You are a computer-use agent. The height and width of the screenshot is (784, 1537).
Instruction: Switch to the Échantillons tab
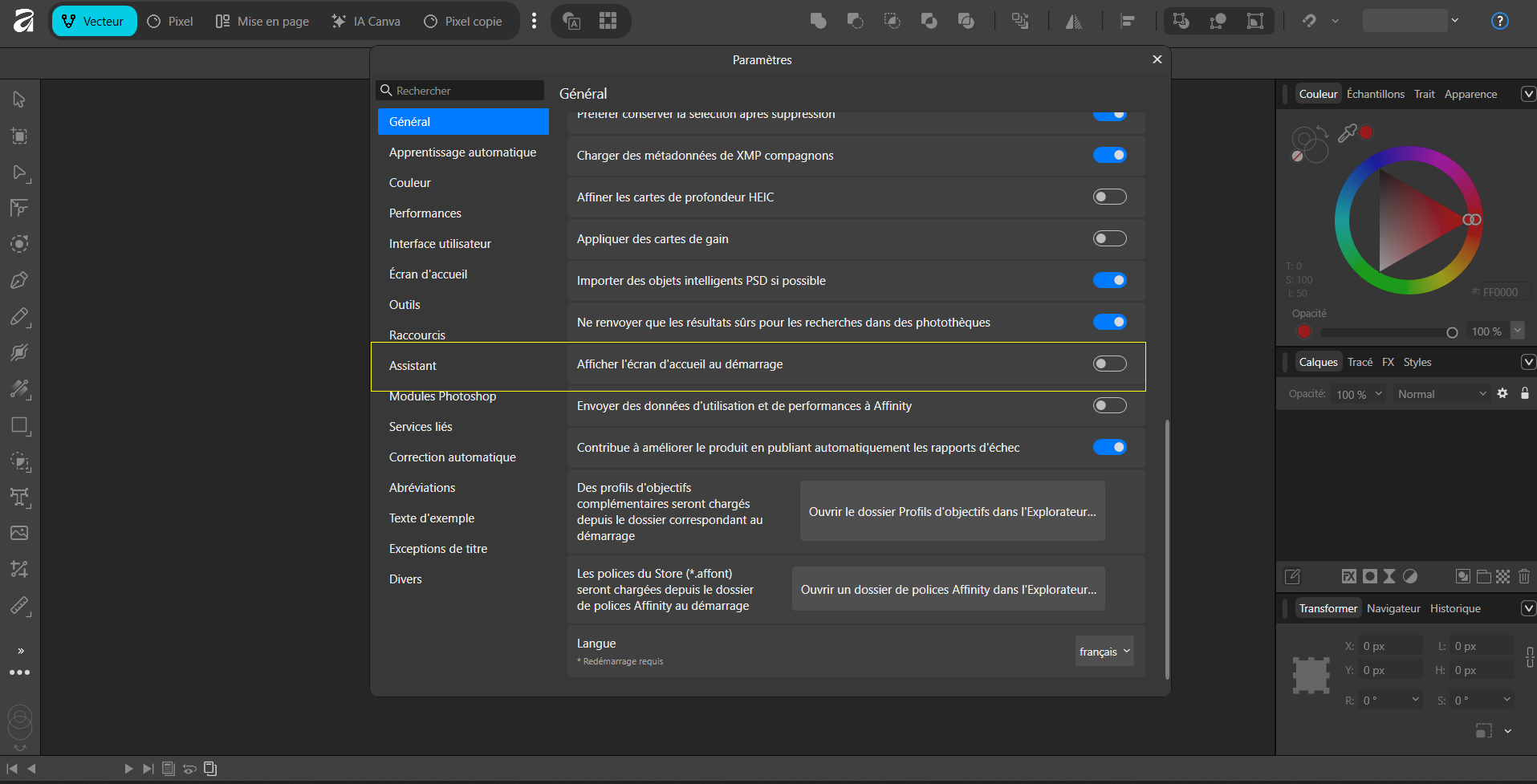[1376, 94]
